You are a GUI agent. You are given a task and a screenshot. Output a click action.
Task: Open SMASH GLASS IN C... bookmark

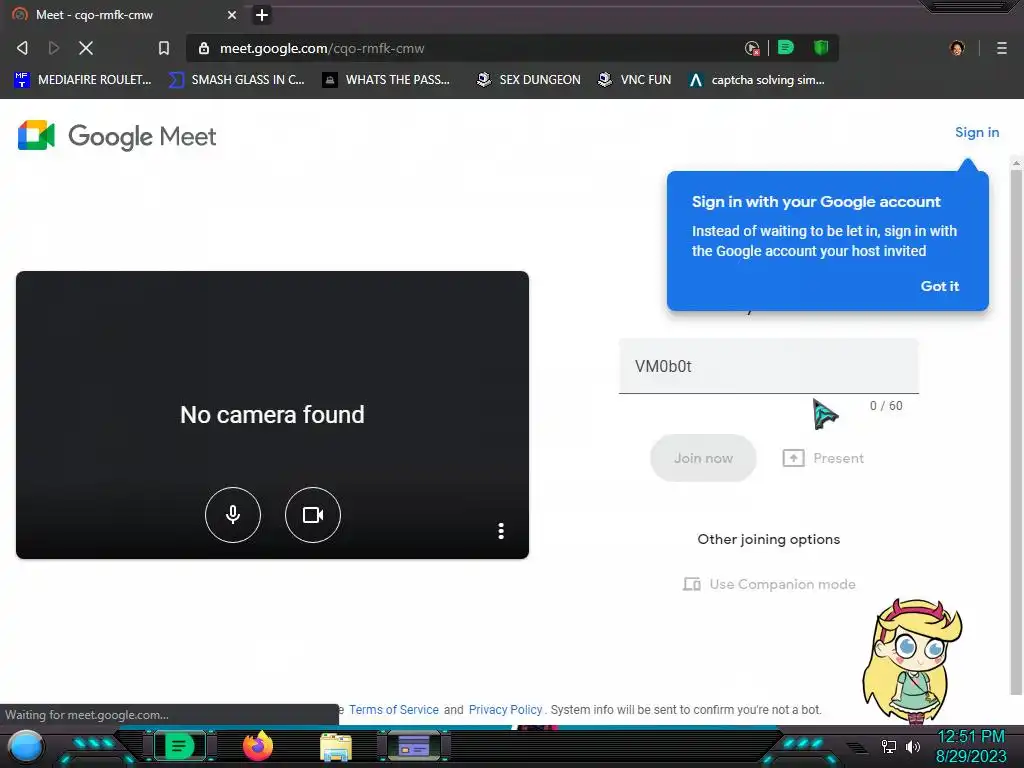pyautogui.click(x=236, y=80)
